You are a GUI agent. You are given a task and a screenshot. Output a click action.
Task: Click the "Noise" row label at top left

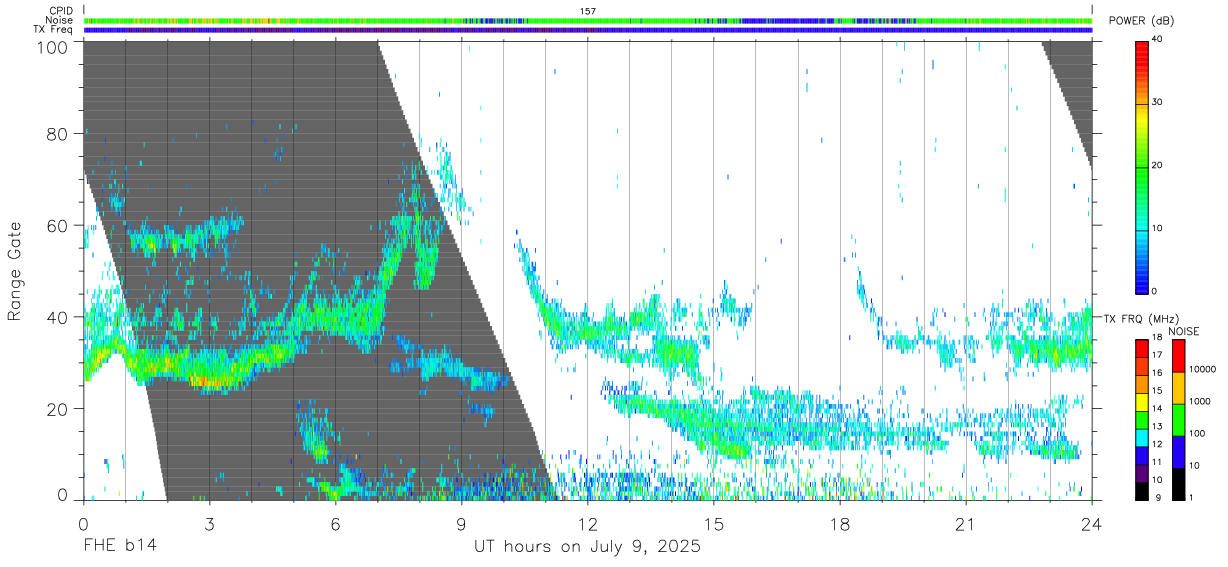59,20
